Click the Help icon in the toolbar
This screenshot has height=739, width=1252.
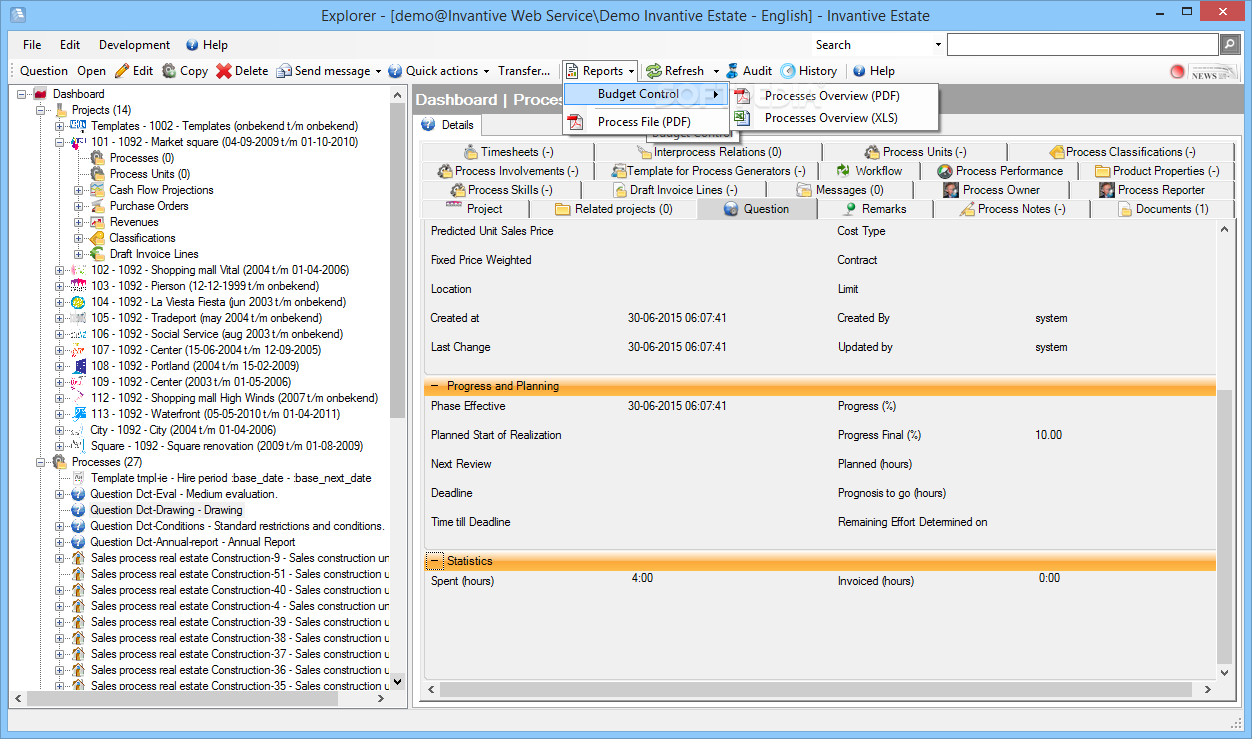pos(858,71)
